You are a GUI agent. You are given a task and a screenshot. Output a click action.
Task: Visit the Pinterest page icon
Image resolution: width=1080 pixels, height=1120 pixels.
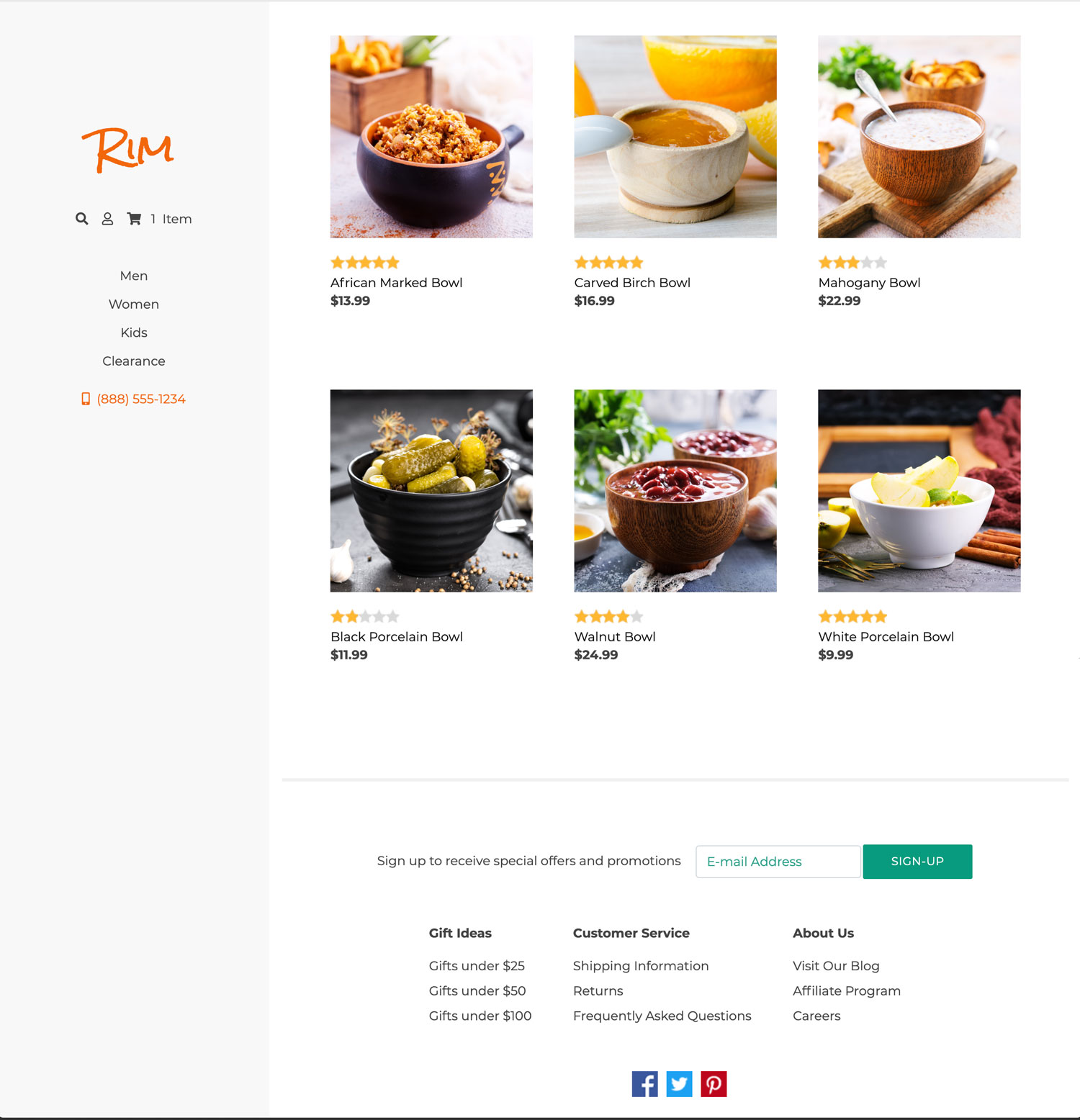[x=714, y=1084]
